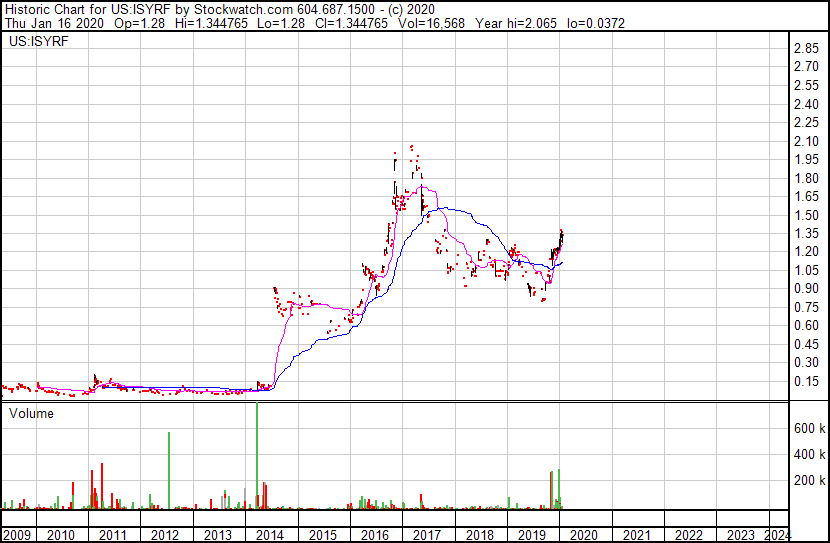This screenshot has height=543, width=830.
Task: Click the 0.30 price axis label
Action: point(806,363)
